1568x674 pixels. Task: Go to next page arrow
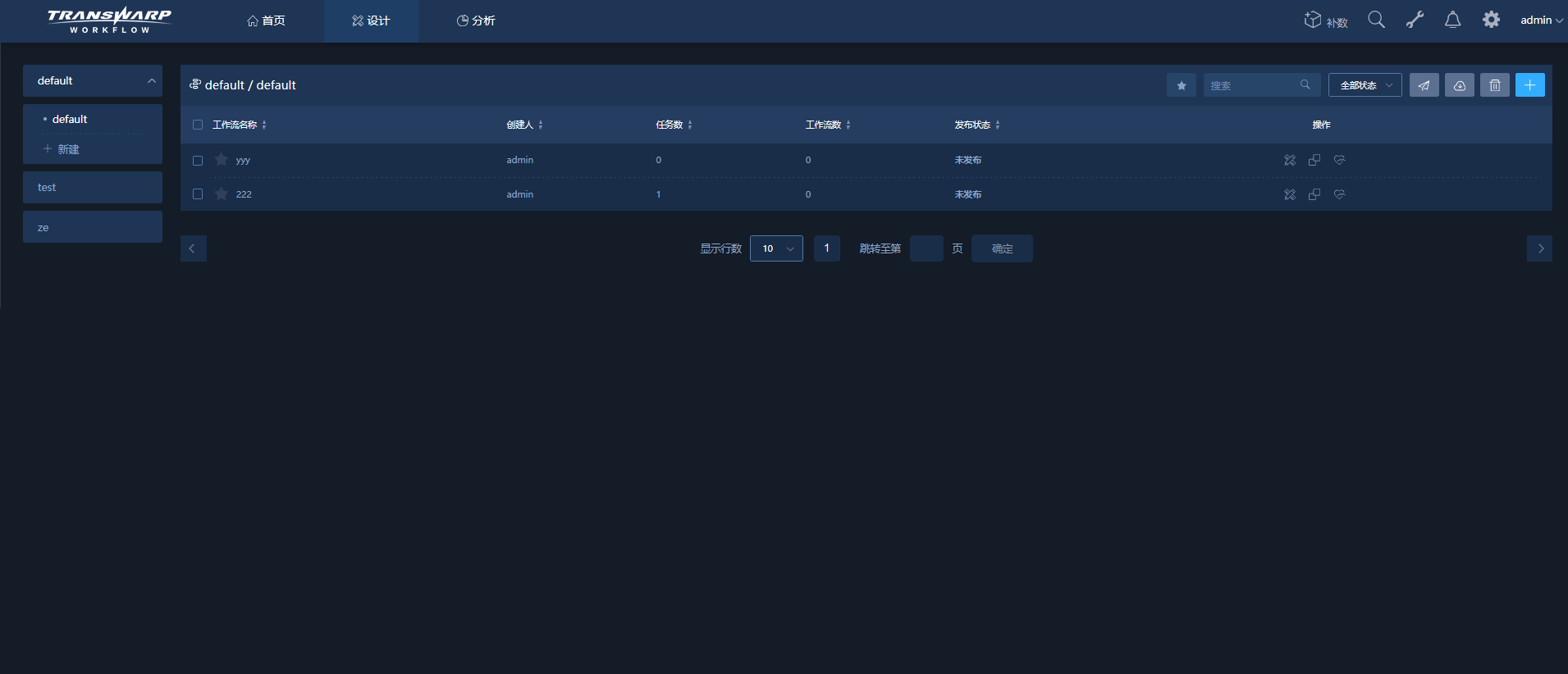pos(1539,248)
